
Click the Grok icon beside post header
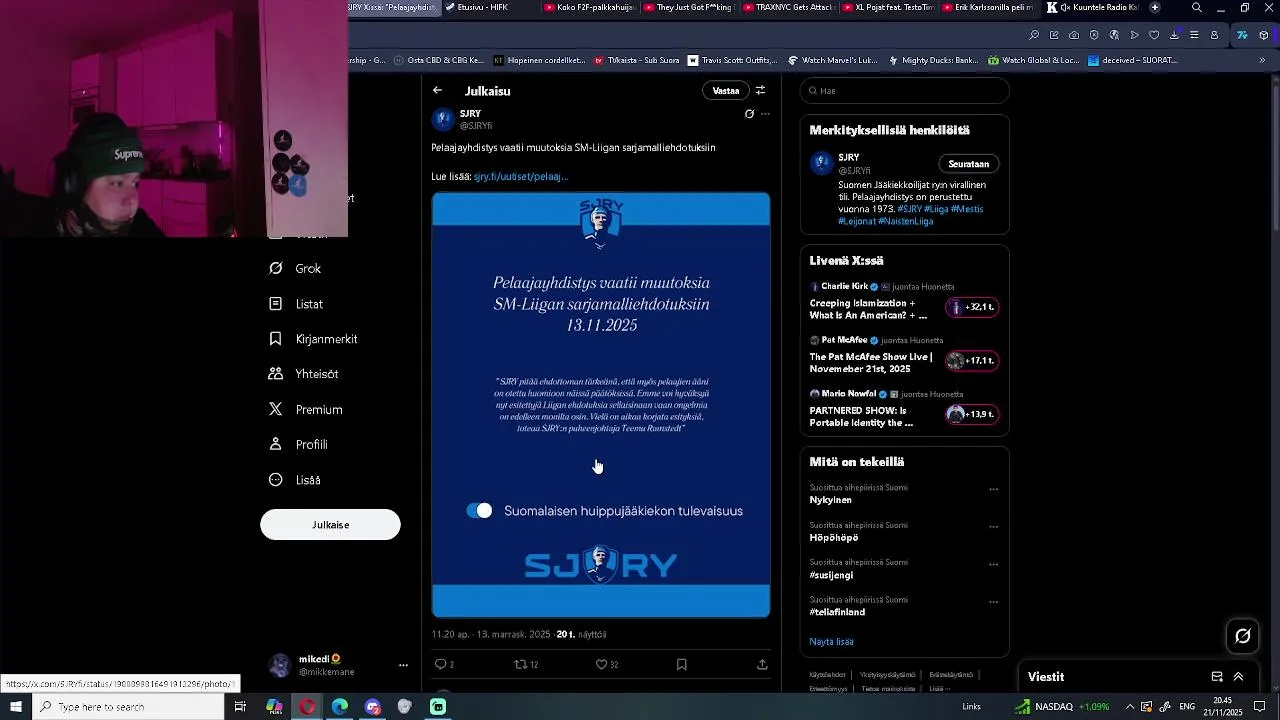749,114
